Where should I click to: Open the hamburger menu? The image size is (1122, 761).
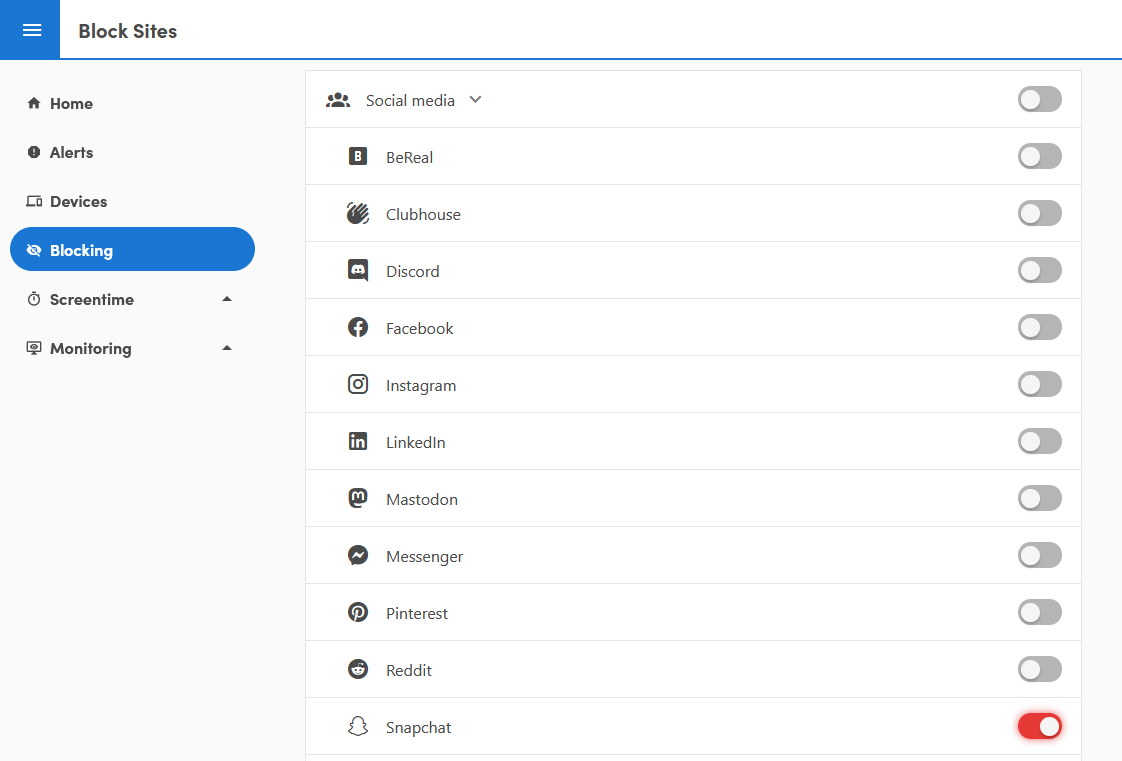(31, 30)
